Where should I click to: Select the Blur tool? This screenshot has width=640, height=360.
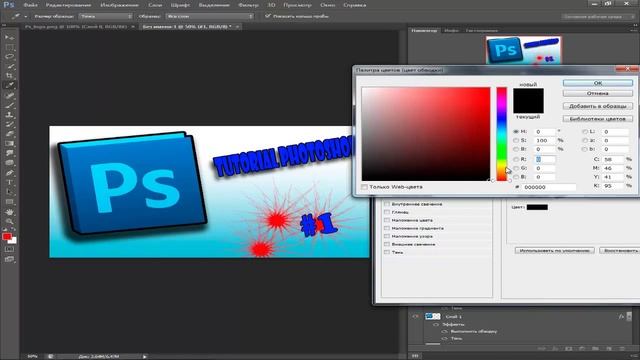click(x=9, y=153)
